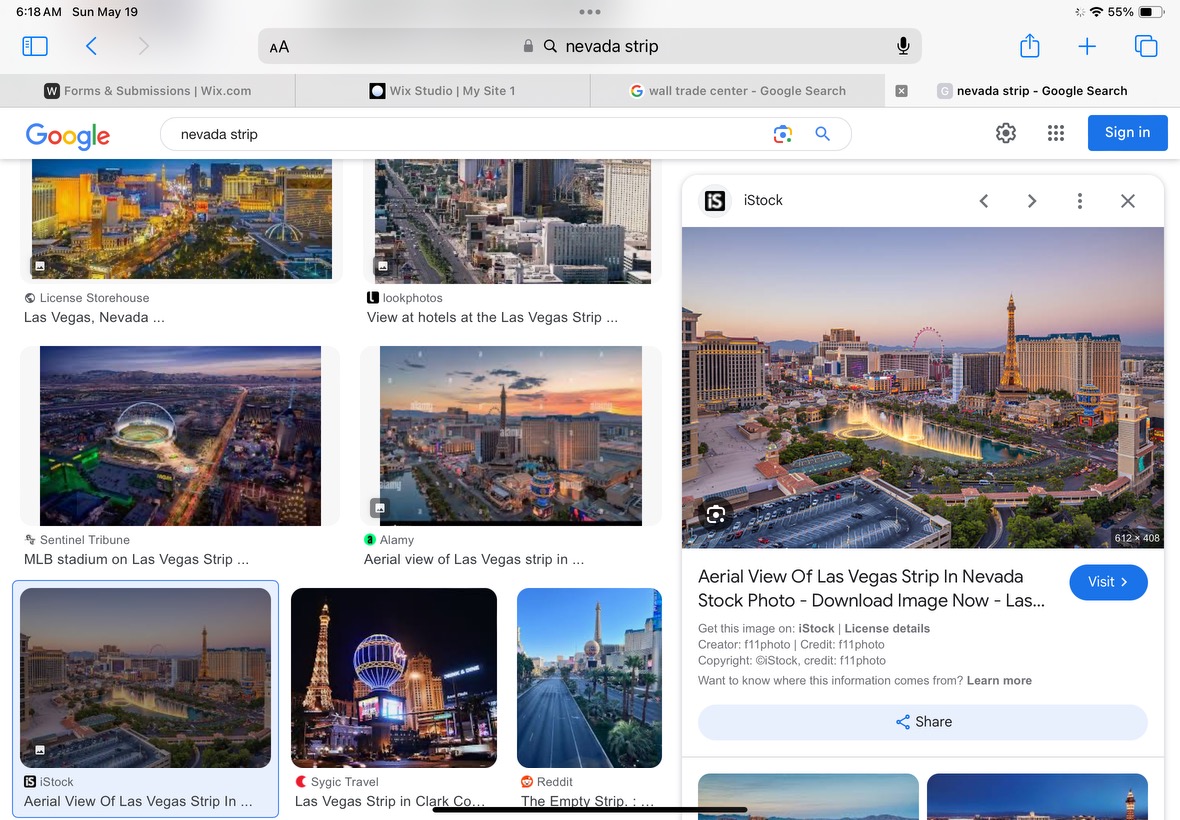Tap the Safari address bar
The image size is (1180, 820).
pyautogui.click(x=590, y=46)
